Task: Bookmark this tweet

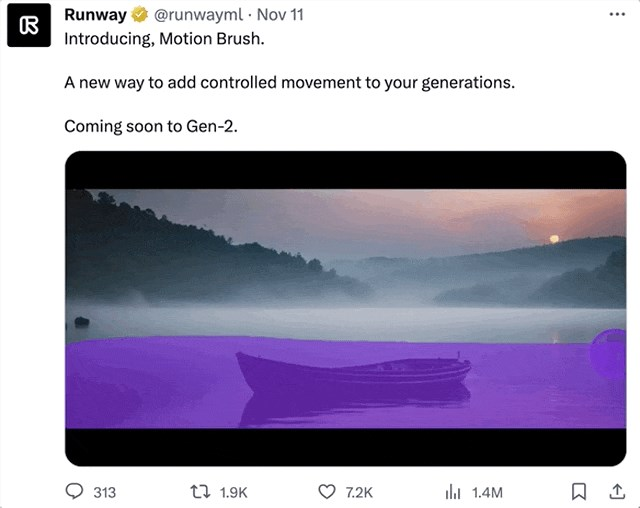Action: 578,492
